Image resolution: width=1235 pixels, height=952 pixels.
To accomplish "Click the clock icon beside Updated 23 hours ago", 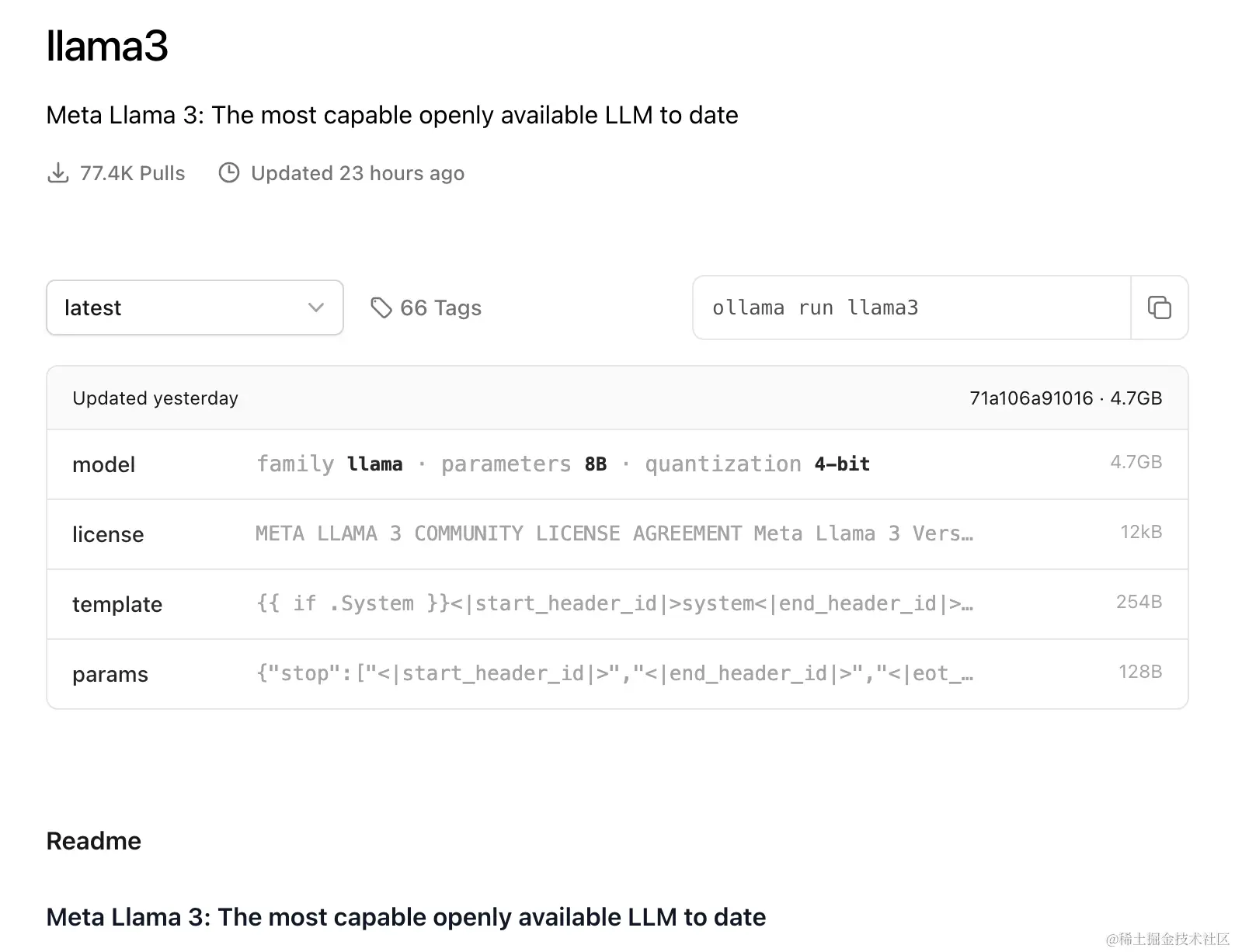I will pyautogui.click(x=229, y=172).
